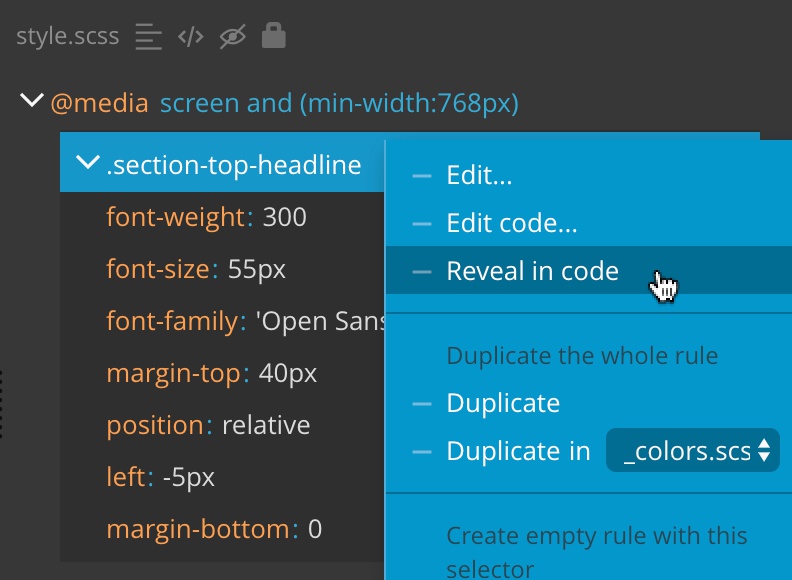Click the style.scss file name label
This screenshot has height=580, width=792.
[68, 36]
